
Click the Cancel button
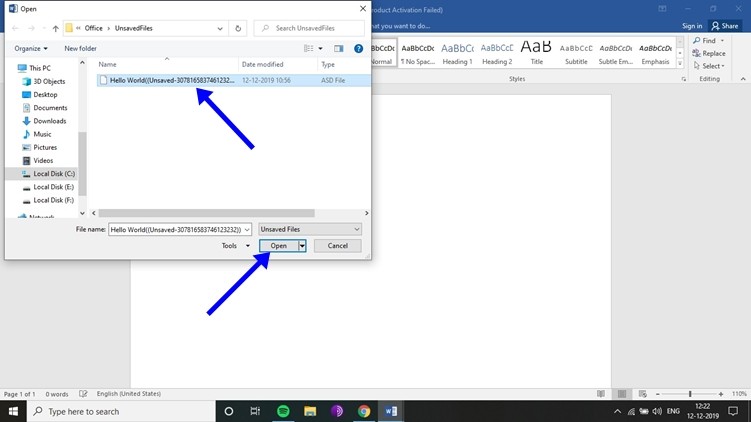[338, 246]
